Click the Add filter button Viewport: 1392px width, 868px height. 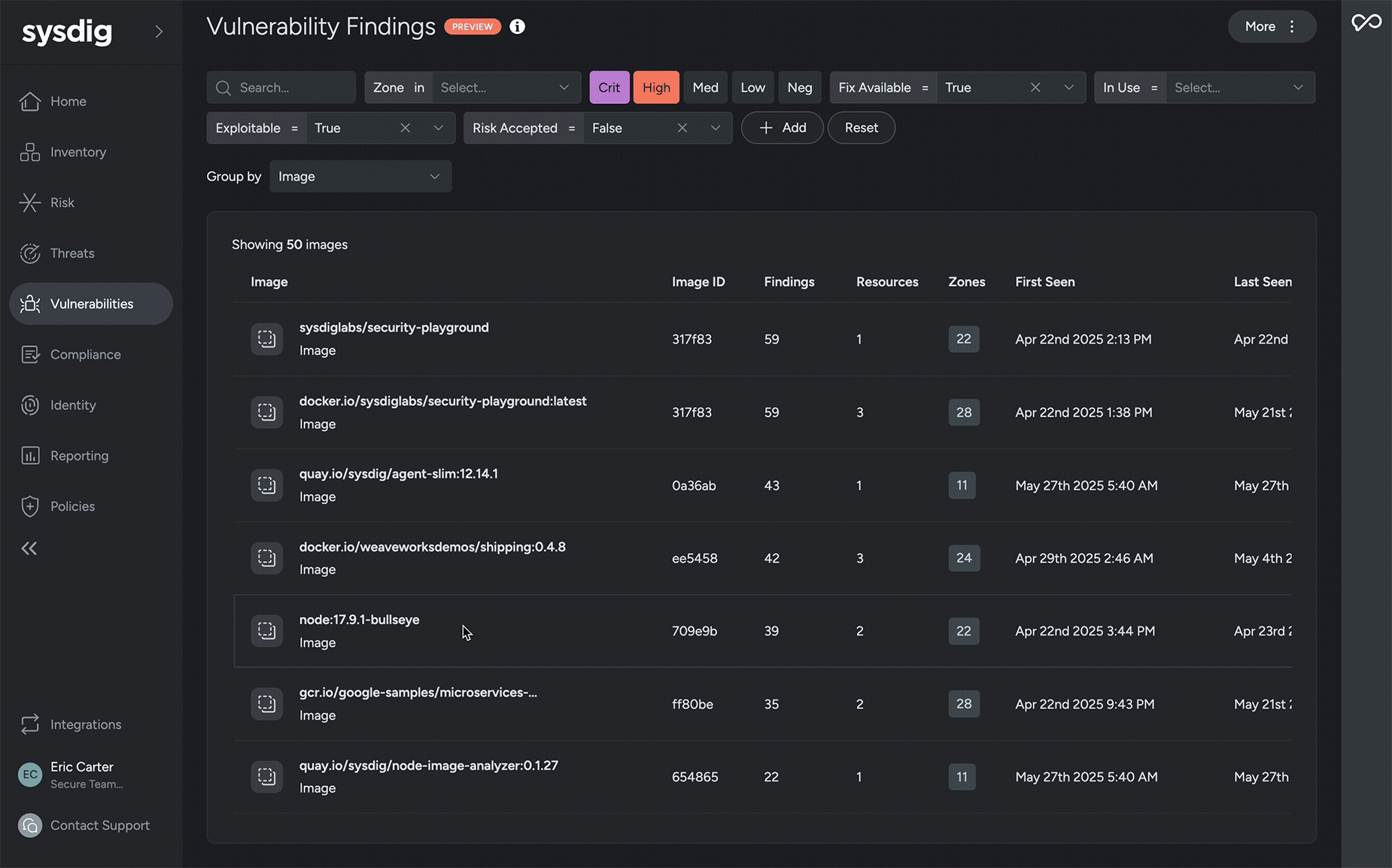[782, 128]
